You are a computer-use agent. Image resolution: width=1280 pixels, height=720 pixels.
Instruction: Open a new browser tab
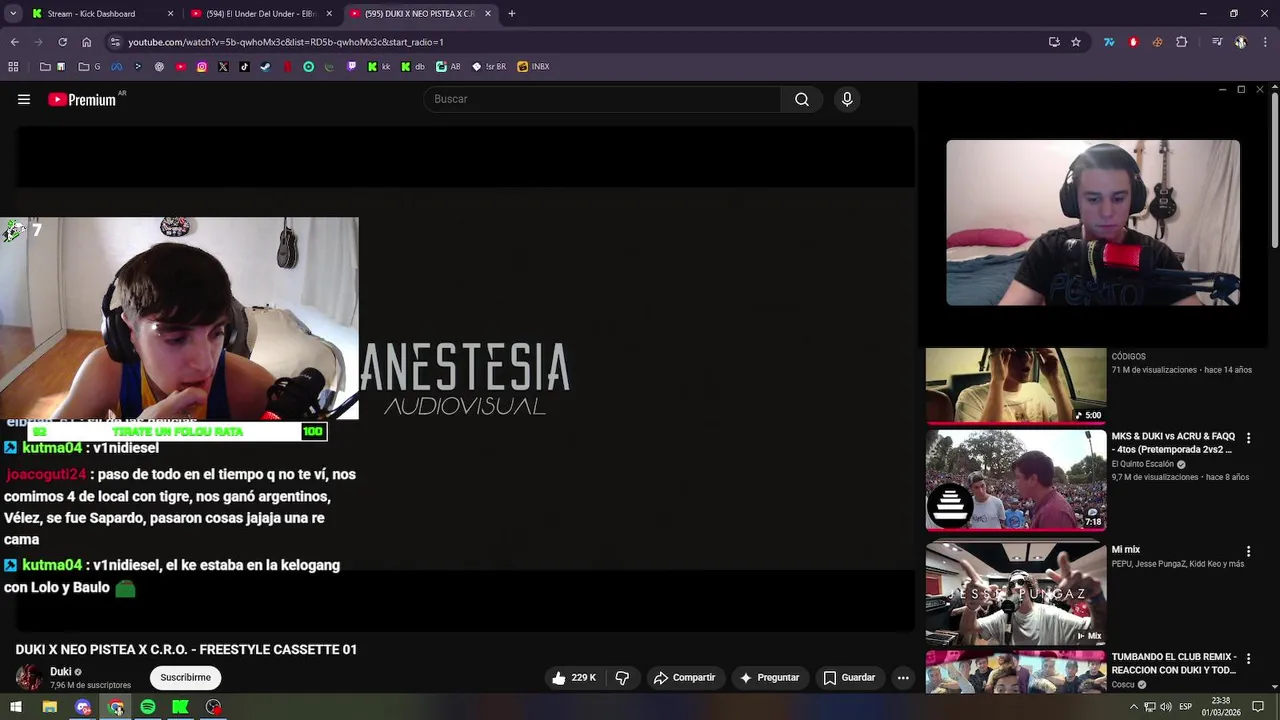point(512,14)
